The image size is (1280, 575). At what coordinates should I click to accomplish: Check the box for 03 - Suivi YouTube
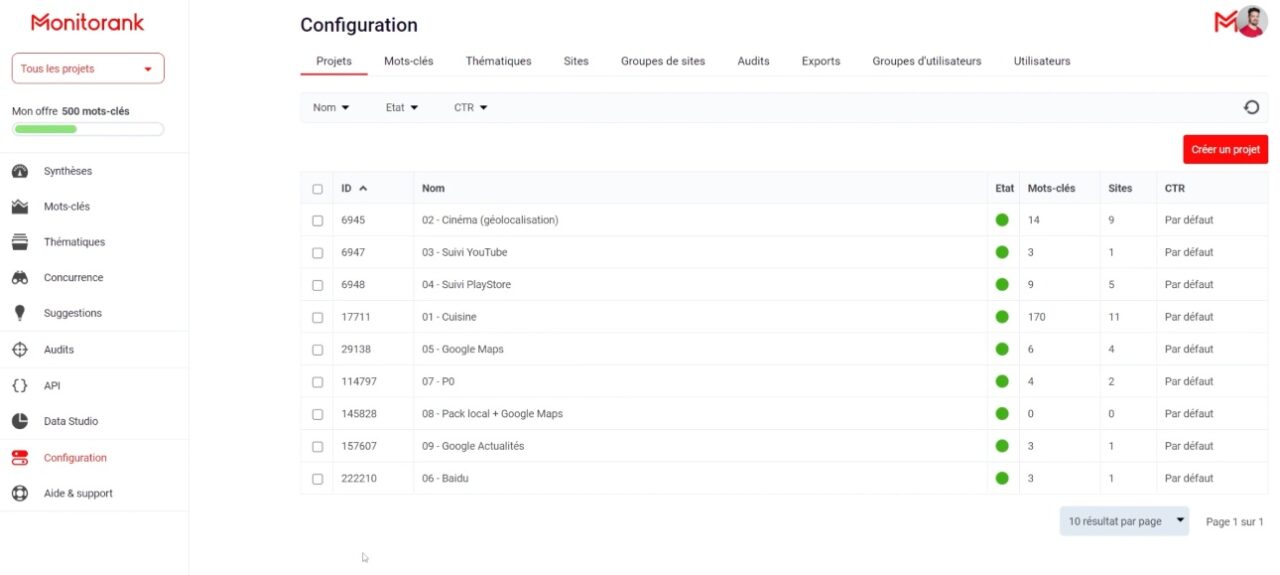click(317, 253)
